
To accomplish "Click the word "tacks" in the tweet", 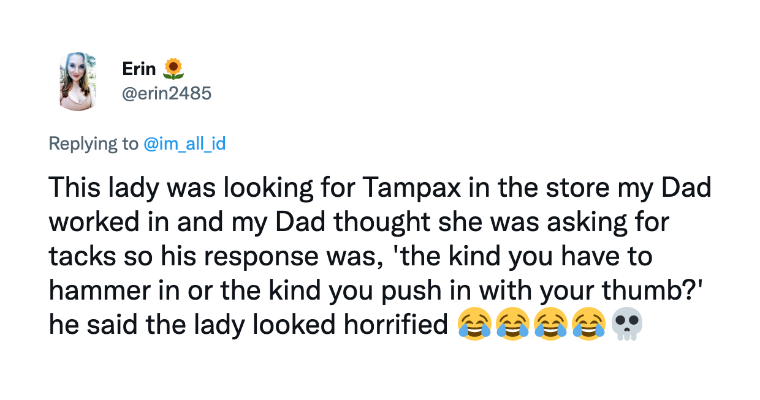I will (82, 256).
